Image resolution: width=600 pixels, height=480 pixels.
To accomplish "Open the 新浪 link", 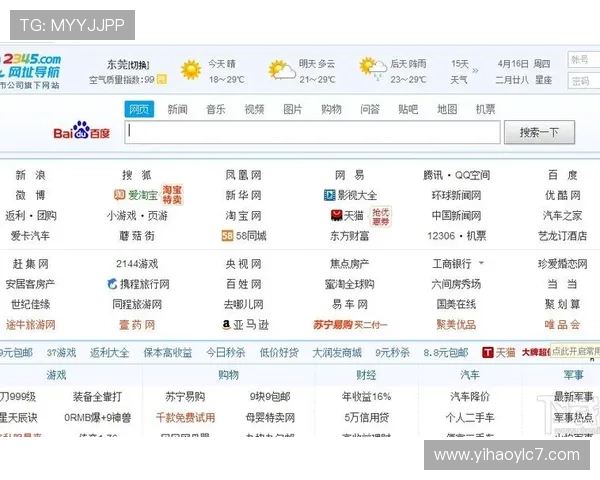I will pos(31,175).
